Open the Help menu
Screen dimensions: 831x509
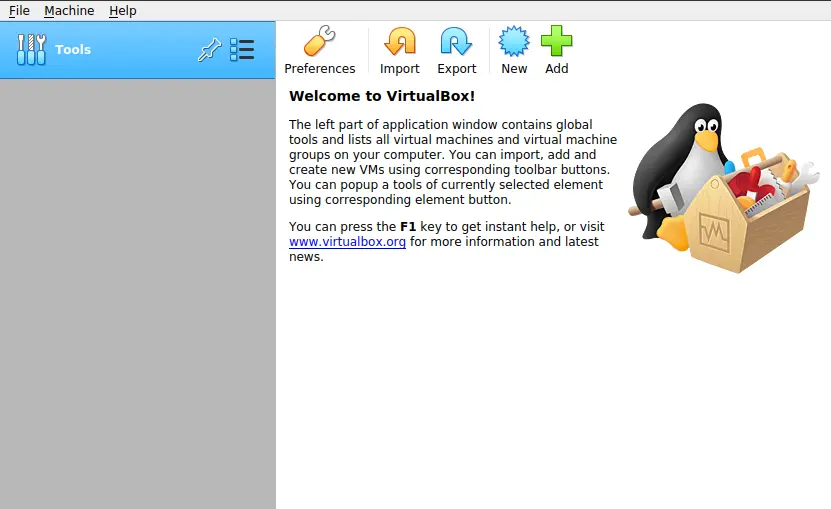coord(122,11)
